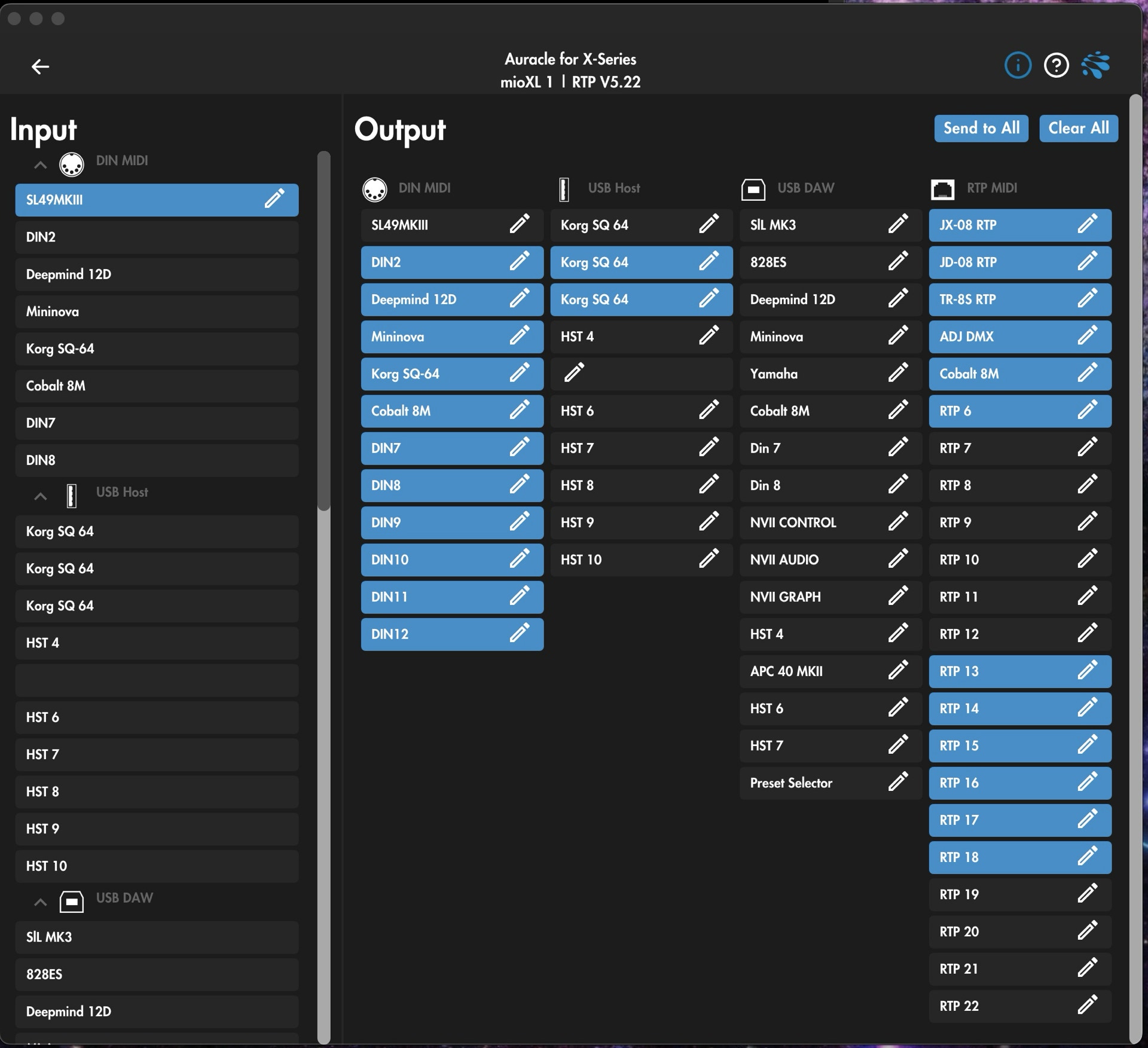Select the 828ES input
The image size is (1148, 1048).
click(157, 974)
